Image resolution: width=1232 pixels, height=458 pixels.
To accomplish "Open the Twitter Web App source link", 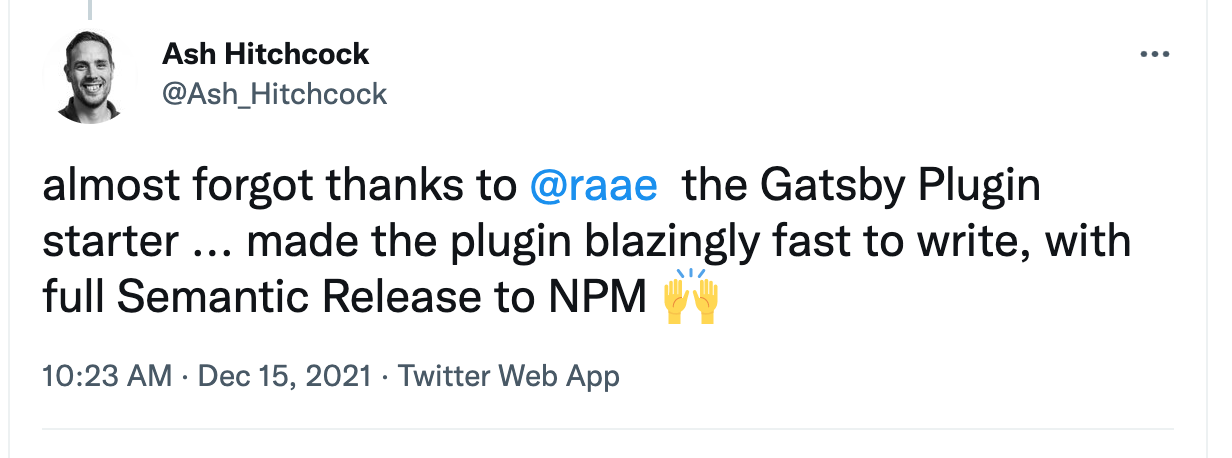I will tap(509, 376).
